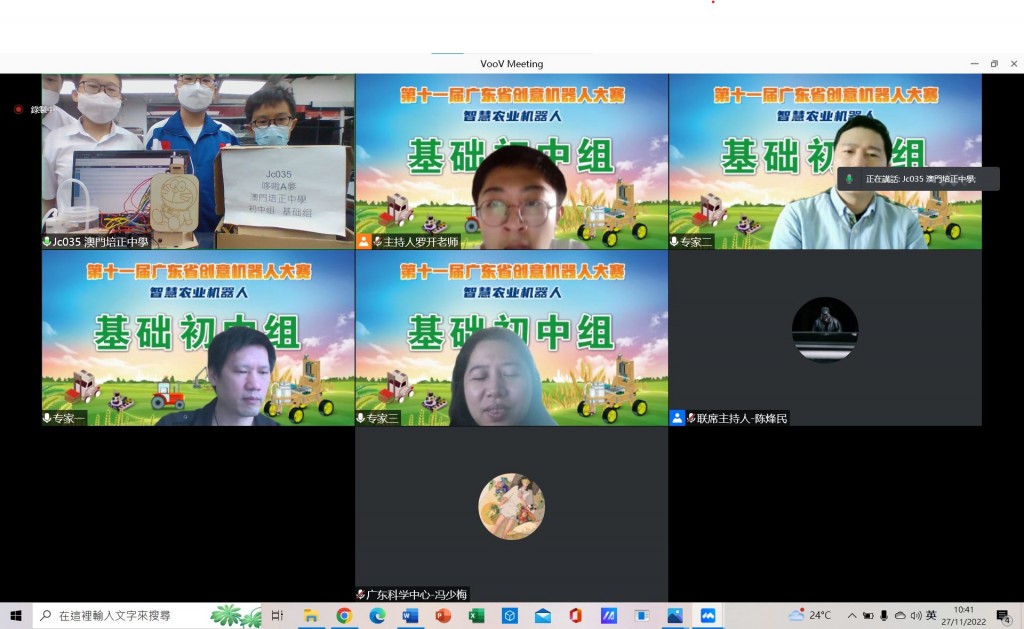Switch to VooV Meeting taskbar icon
Image resolution: width=1024 pixels, height=629 pixels.
point(707,616)
